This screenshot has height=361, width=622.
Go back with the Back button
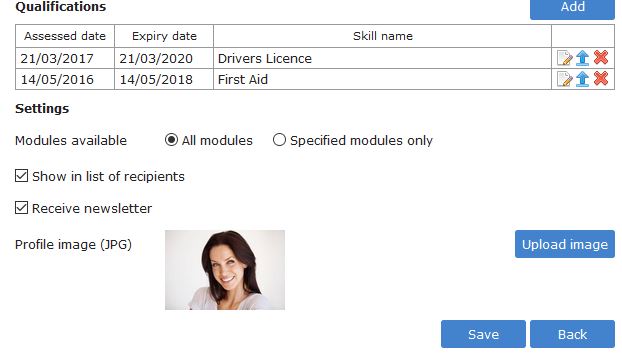coord(572,334)
